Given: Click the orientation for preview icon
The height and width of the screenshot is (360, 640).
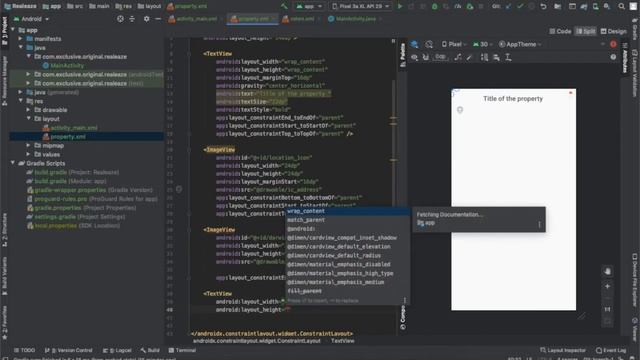Looking at the screenshot, I should 429,44.
